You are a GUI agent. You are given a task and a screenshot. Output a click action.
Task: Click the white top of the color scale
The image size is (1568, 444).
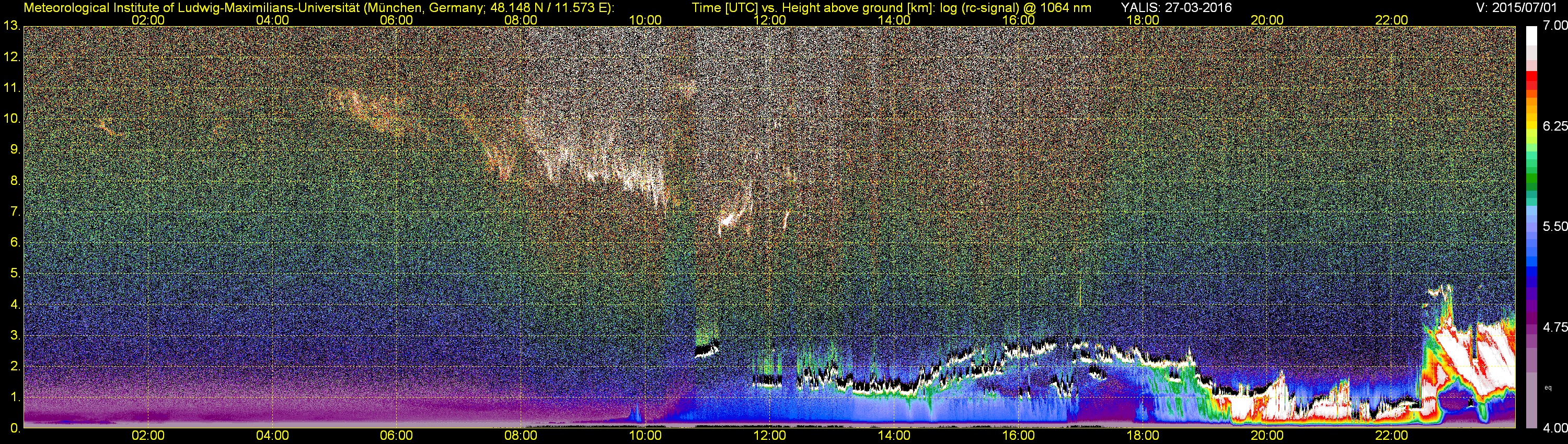[1532, 37]
